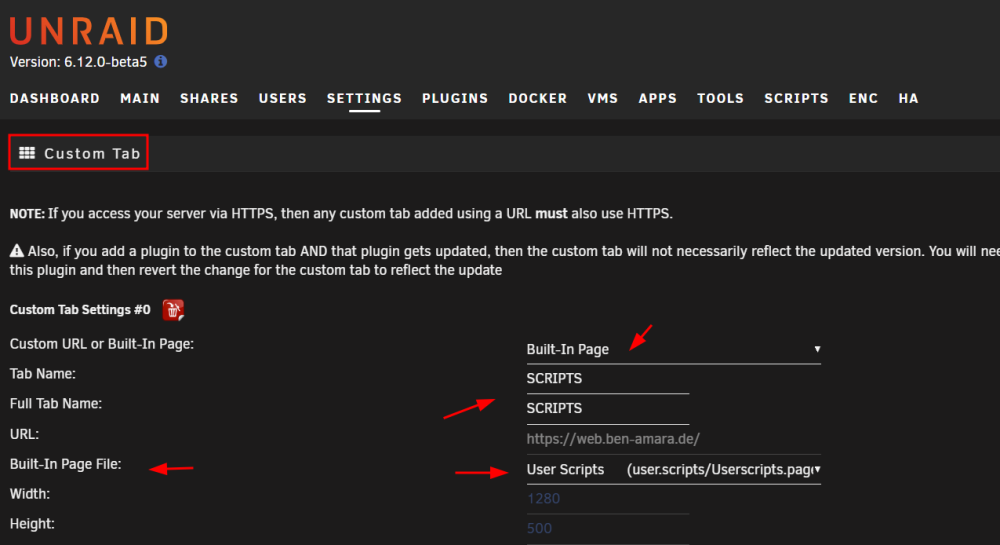
Task: Open the MAIN tab
Action: (x=140, y=98)
